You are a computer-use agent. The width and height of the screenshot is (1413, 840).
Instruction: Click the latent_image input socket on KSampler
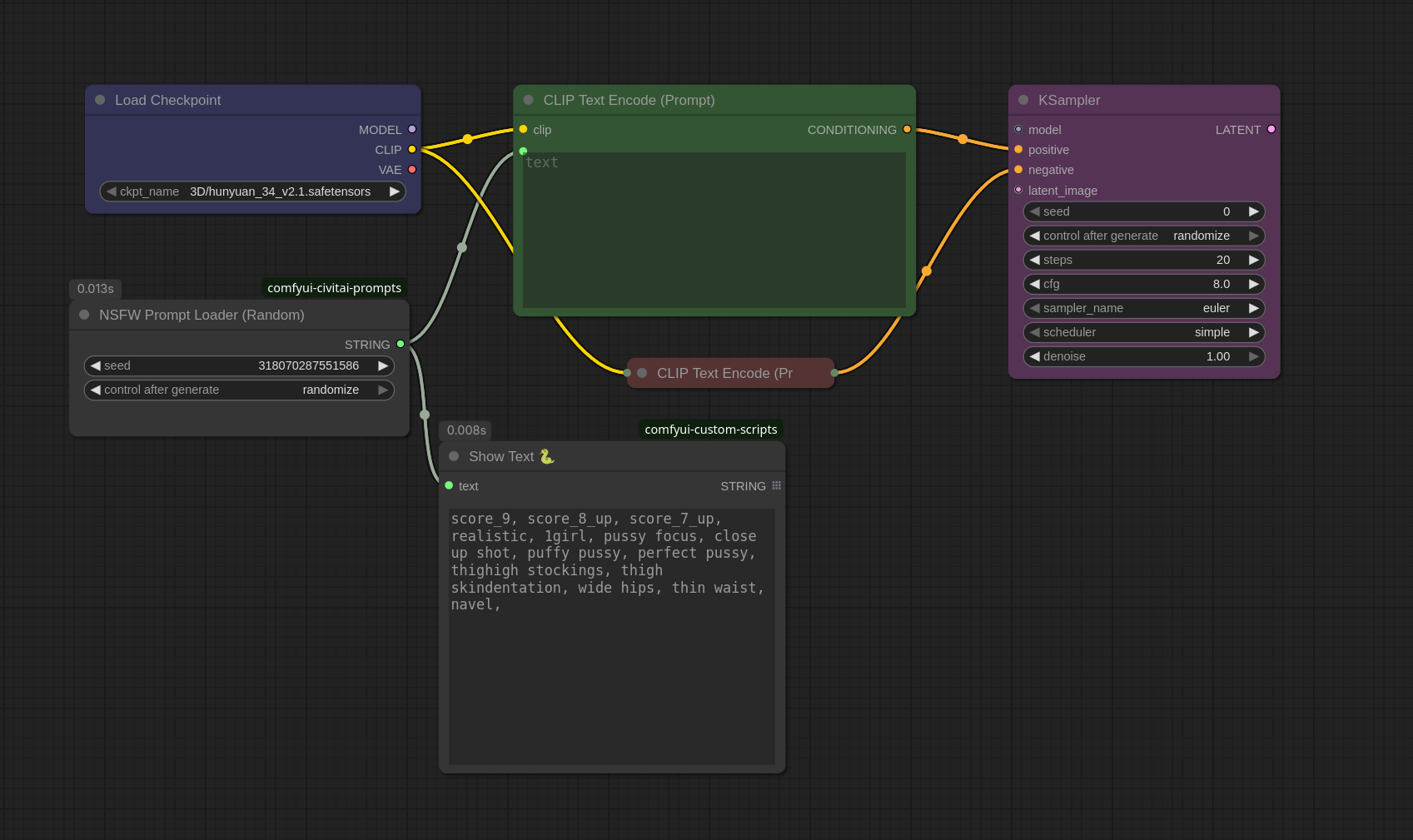click(1017, 190)
